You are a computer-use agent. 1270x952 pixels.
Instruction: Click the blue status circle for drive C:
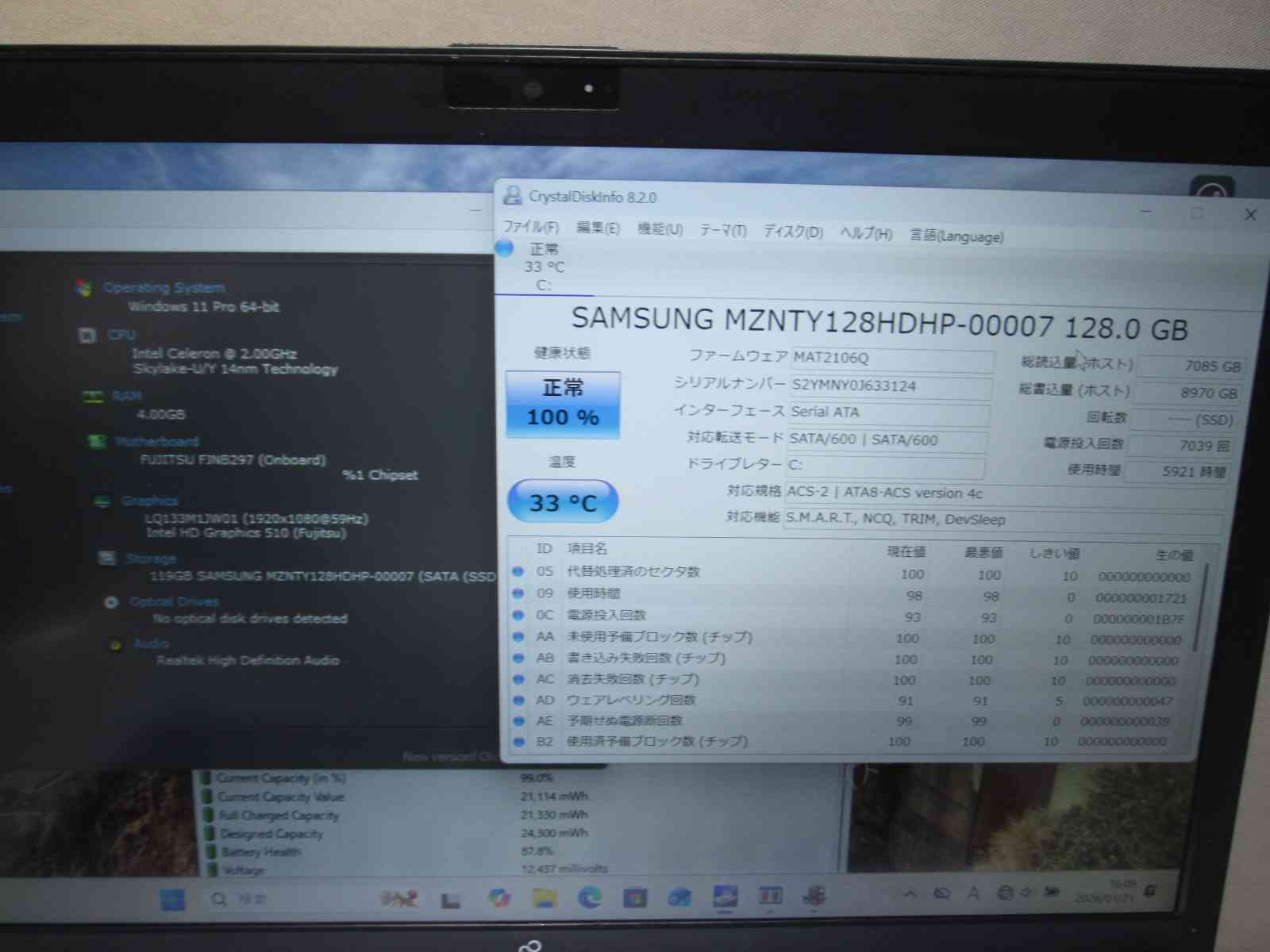(x=505, y=248)
